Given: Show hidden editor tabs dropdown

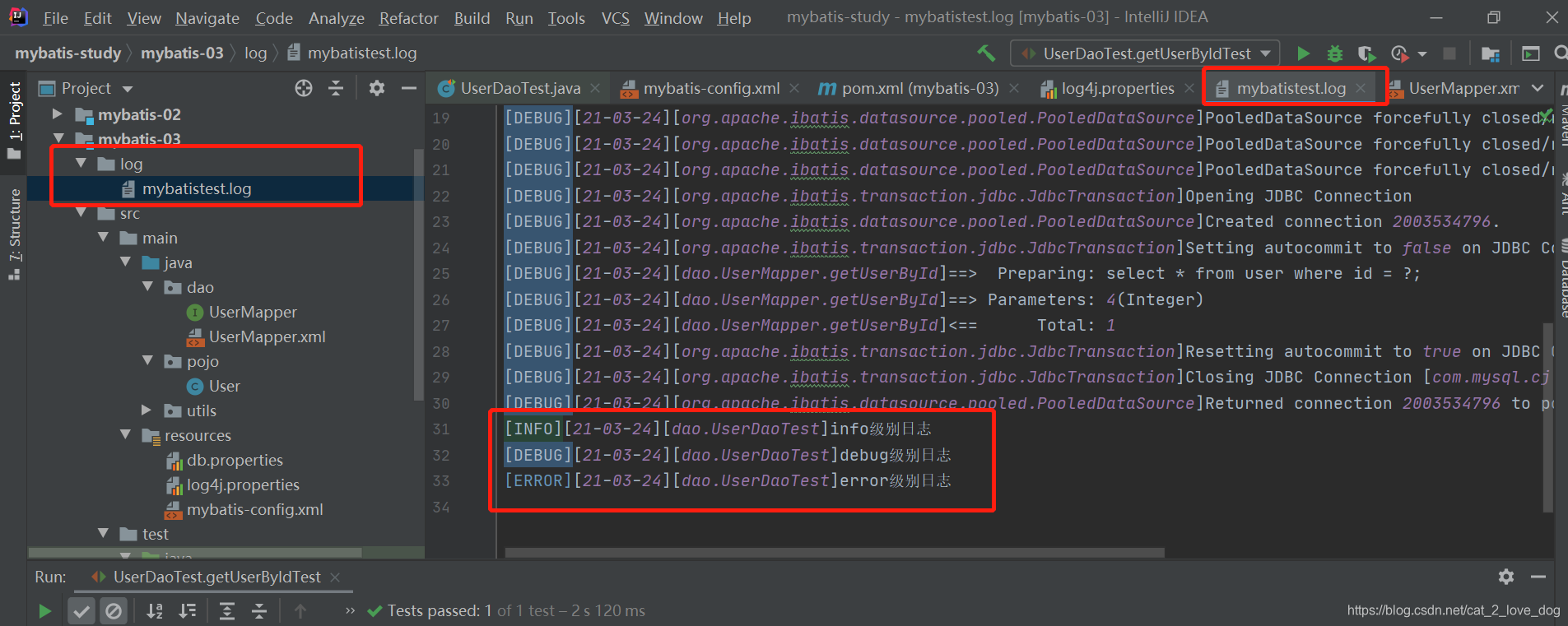Looking at the screenshot, I should tap(1538, 88).
